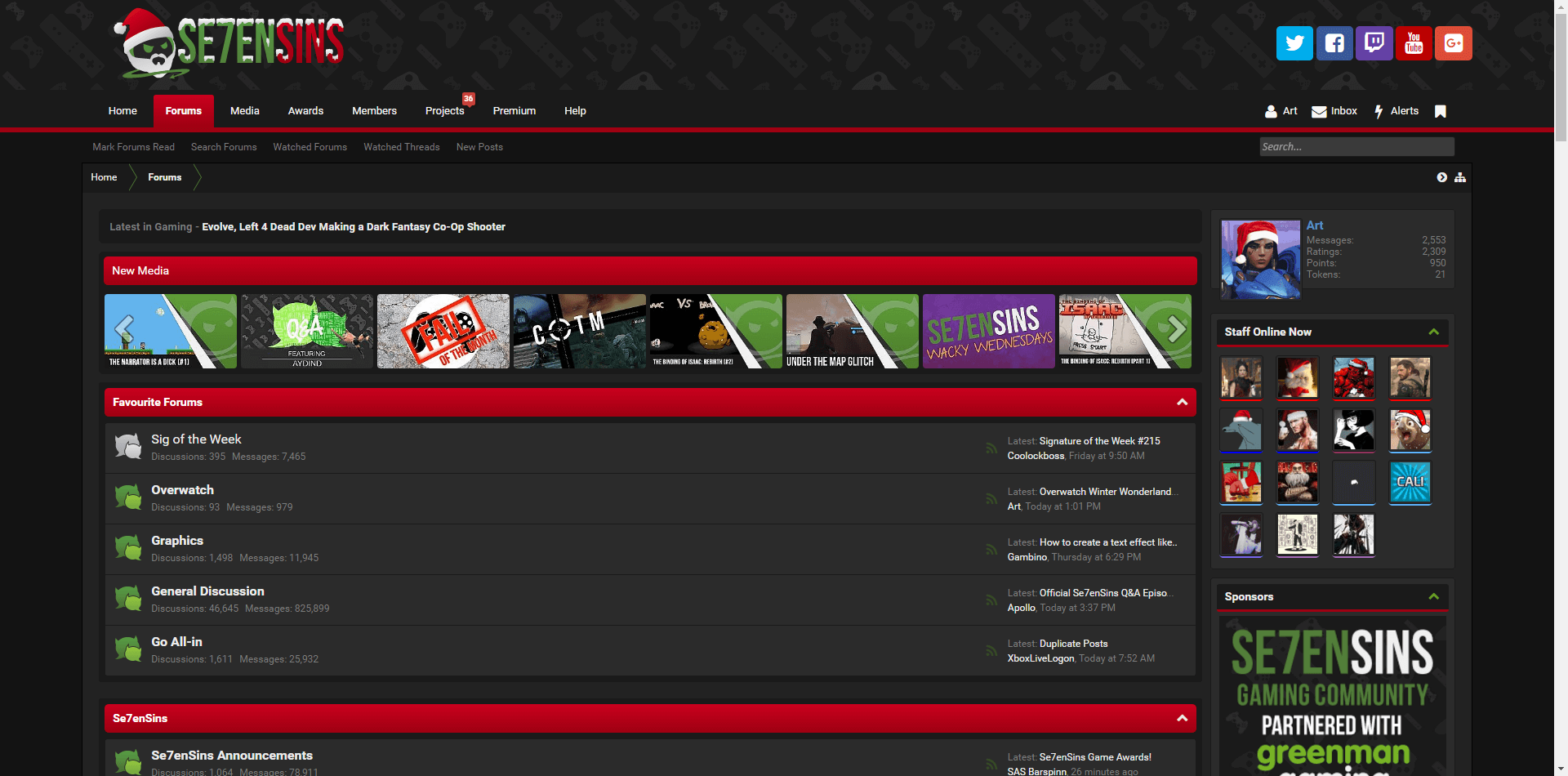Open the YouTube channel icon
Image resolution: width=1568 pixels, height=776 pixels.
click(x=1414, y=43)
